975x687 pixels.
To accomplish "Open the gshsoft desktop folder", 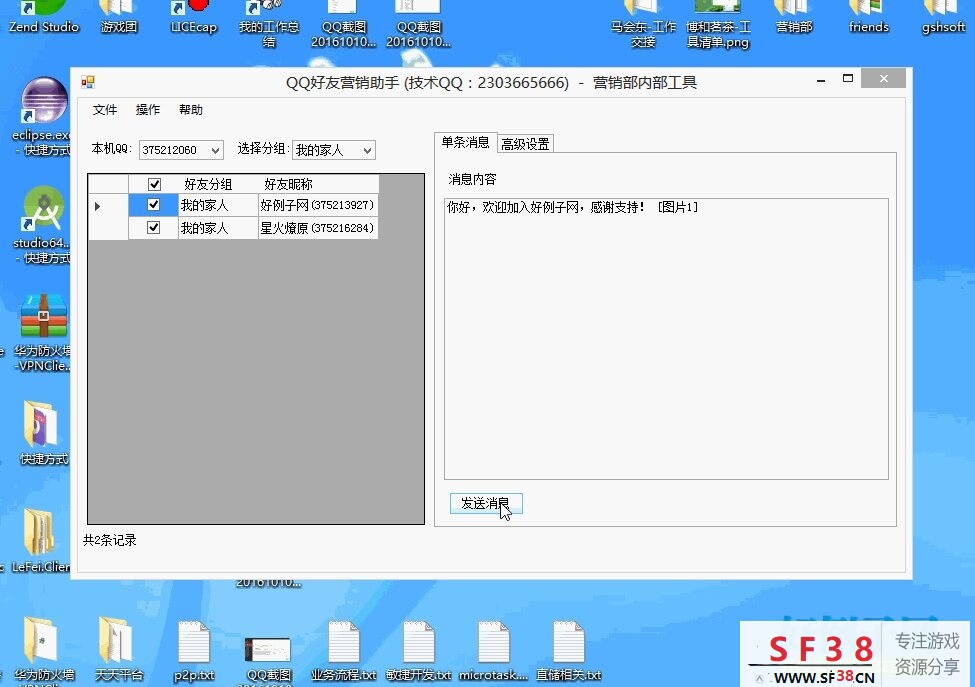I will pyautogui.click(x=943, y=17).
